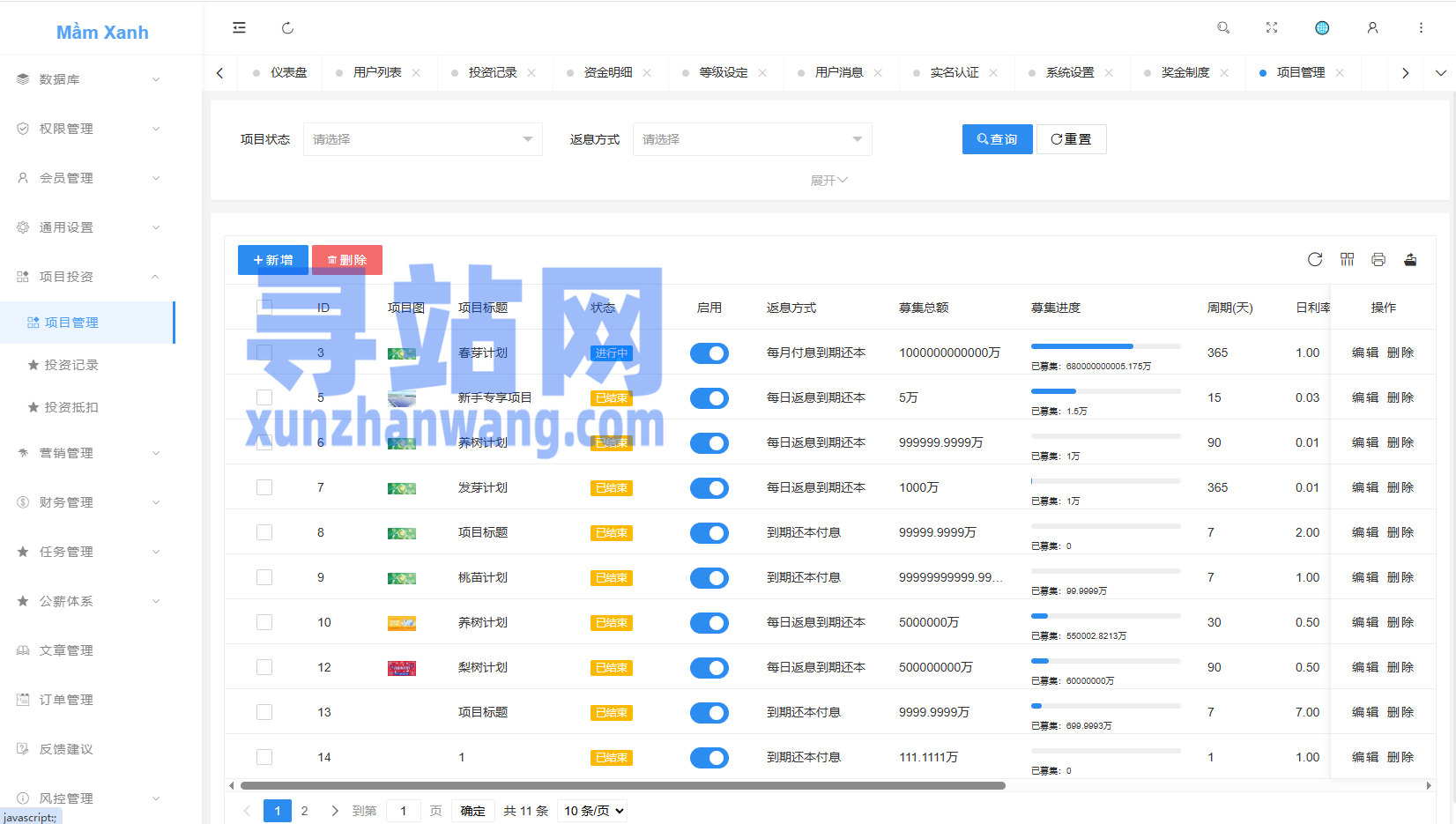Click the 新增 add button

coord(273,260)
